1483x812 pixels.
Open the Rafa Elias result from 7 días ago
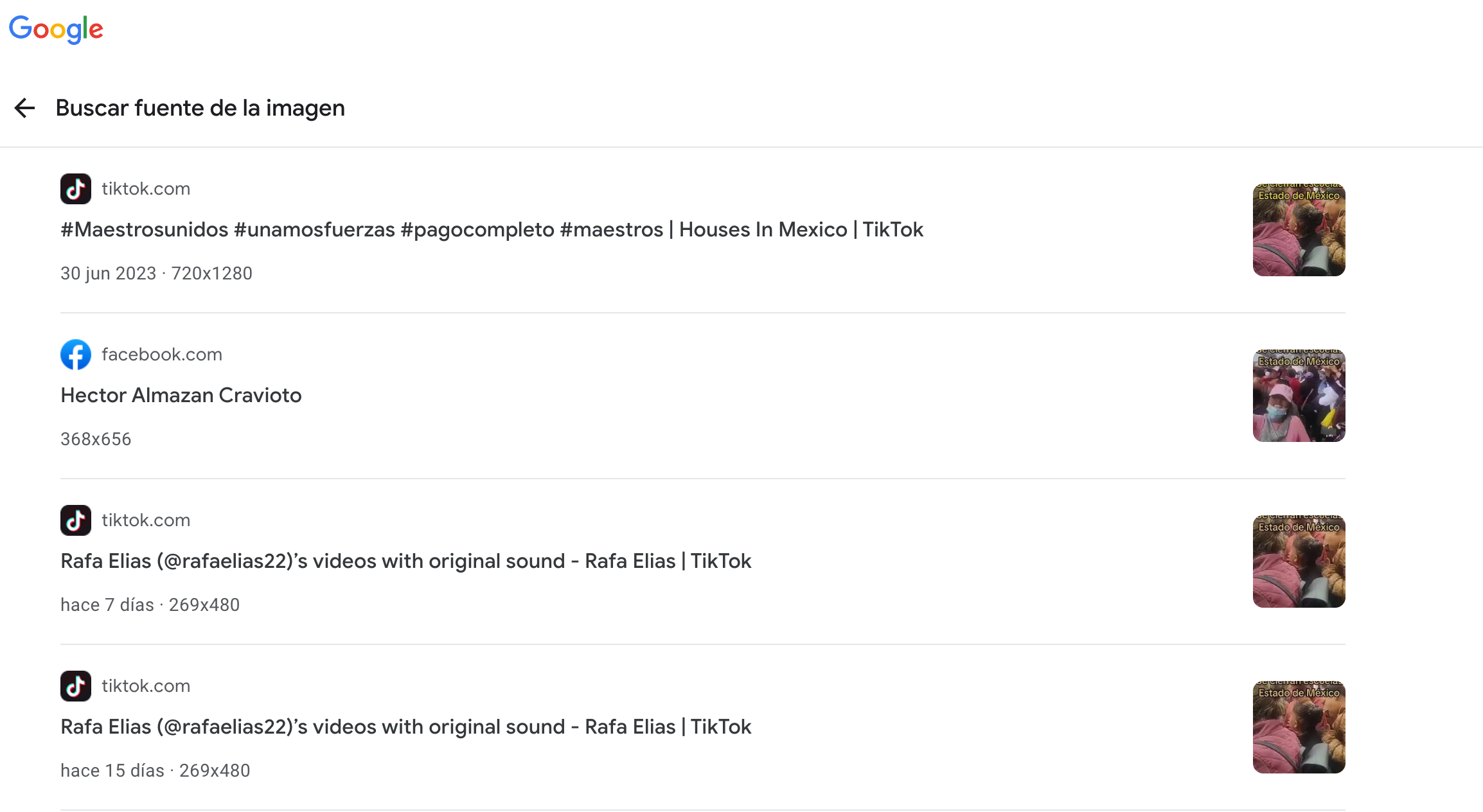(x=405, y=561)
